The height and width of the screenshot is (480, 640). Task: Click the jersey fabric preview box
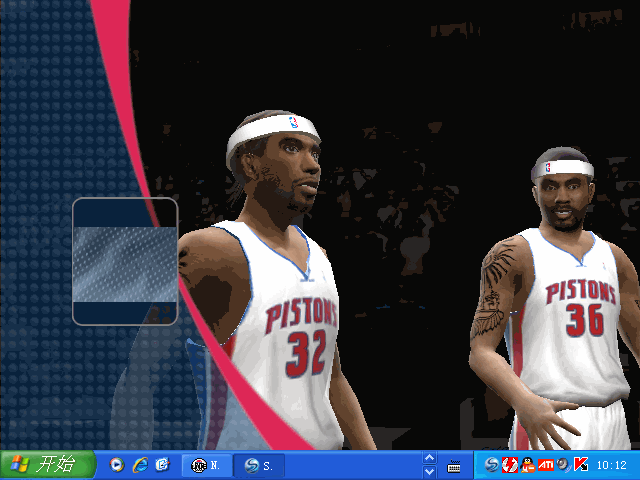[x=125, y=261]
